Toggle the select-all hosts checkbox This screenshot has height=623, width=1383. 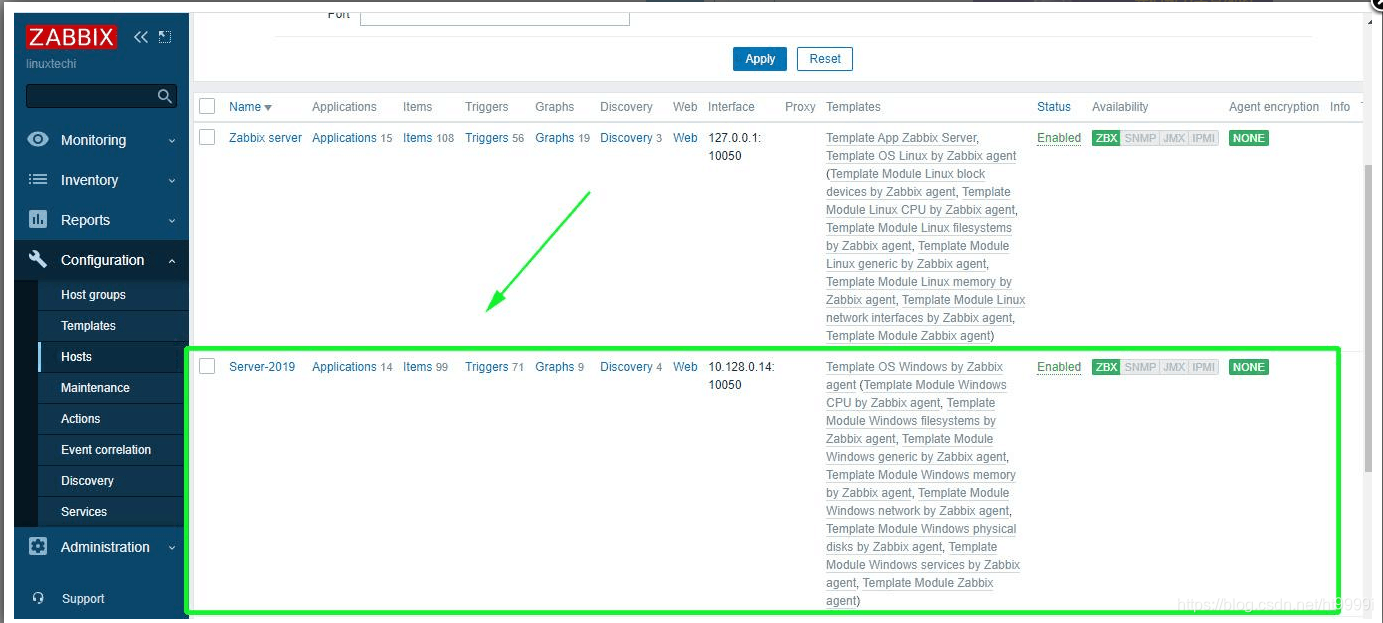pyautogui.click(x=207, y=106)
